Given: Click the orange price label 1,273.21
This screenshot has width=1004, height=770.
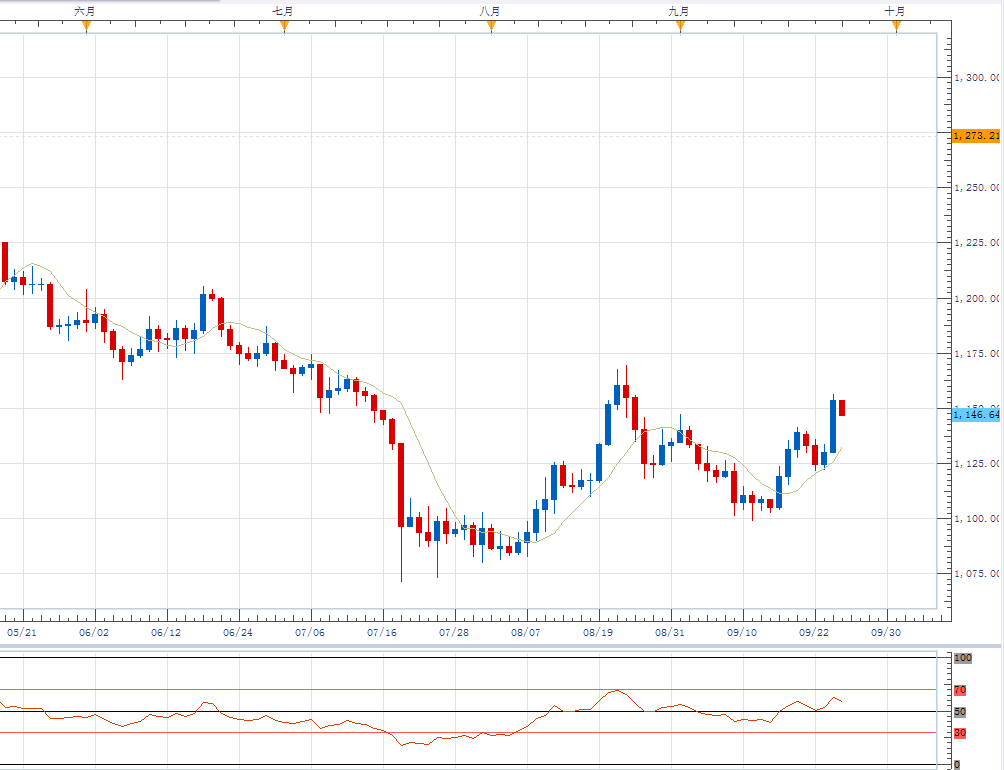Looking at the screenshot, I should [976, 136].
